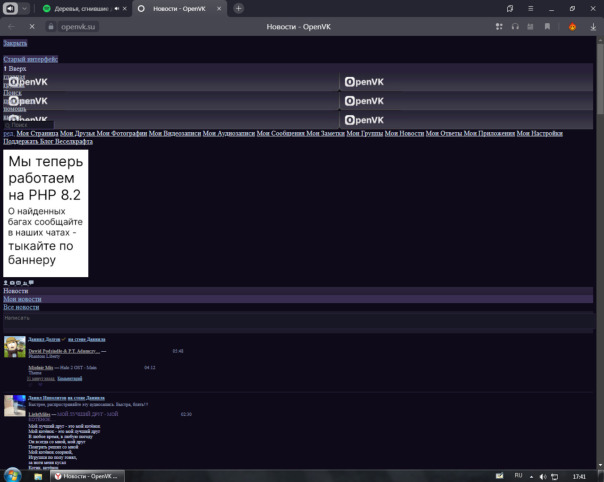Image resolution: width=604 pixels, height=482 pixels.
Task: Open «Мои Фотографии» menu link
Action: coord(122,133)
